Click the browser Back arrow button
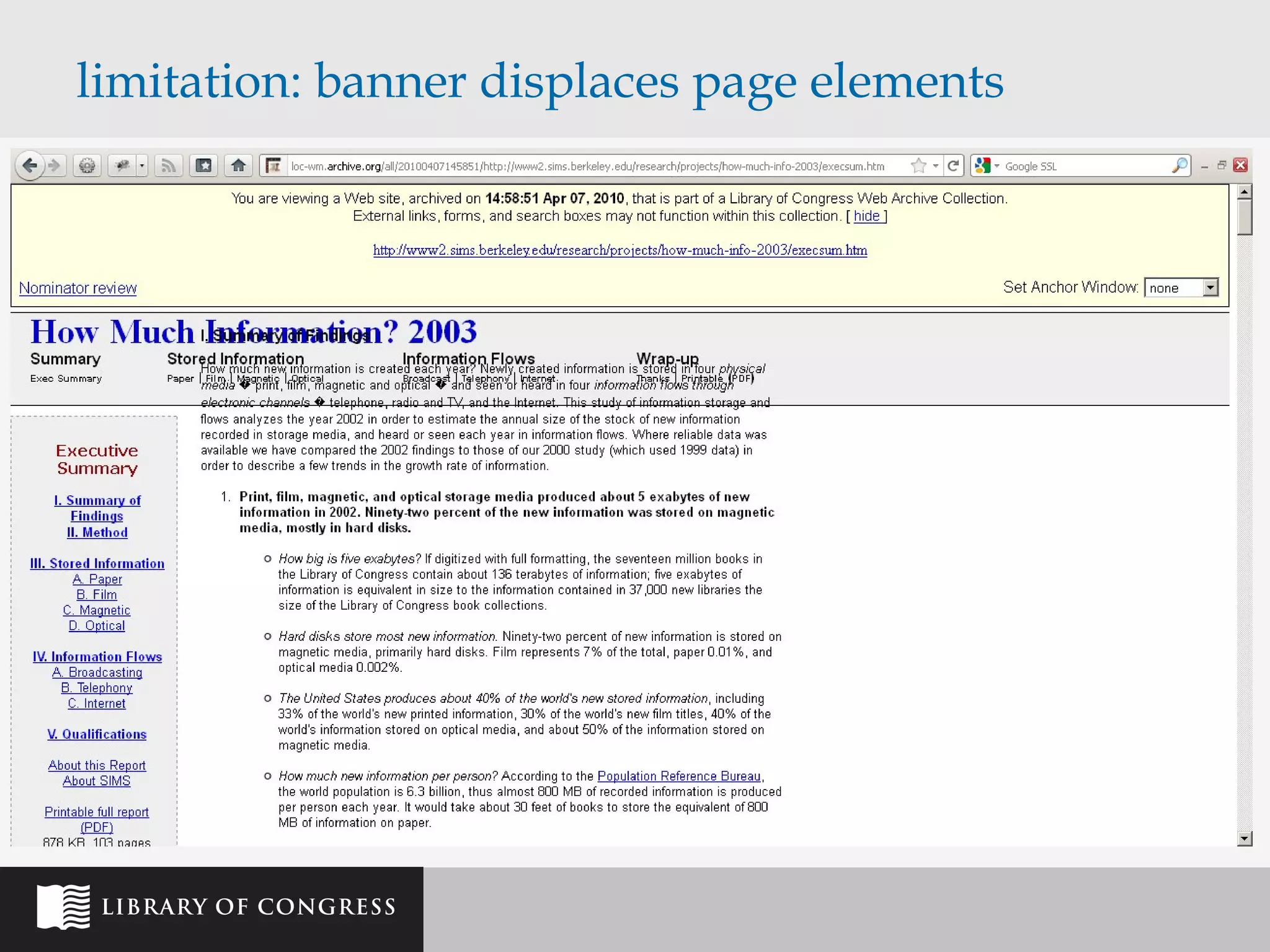 pyautogui.click(x=29, y=165)
